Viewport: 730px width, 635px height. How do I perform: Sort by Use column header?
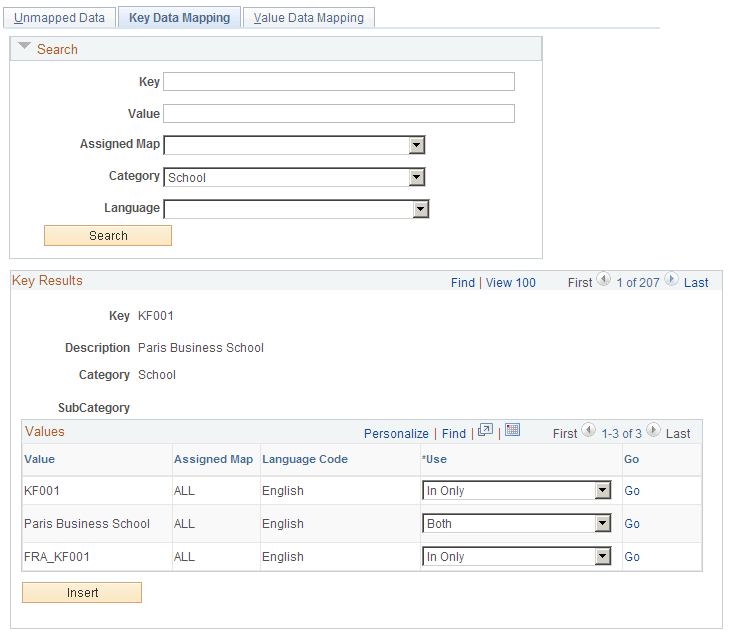click(x=434, y=459)
